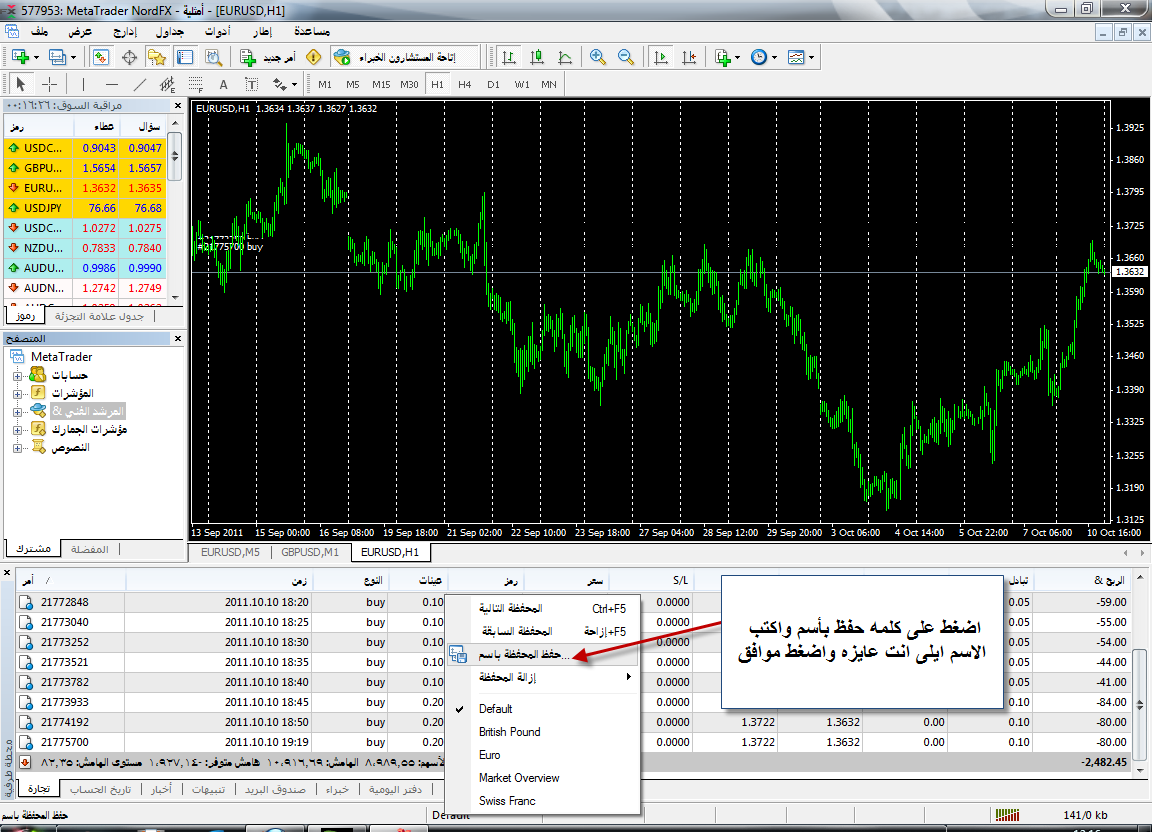Select the text label 'A' tool
The image size is (1152, 832).
[224, 84]
